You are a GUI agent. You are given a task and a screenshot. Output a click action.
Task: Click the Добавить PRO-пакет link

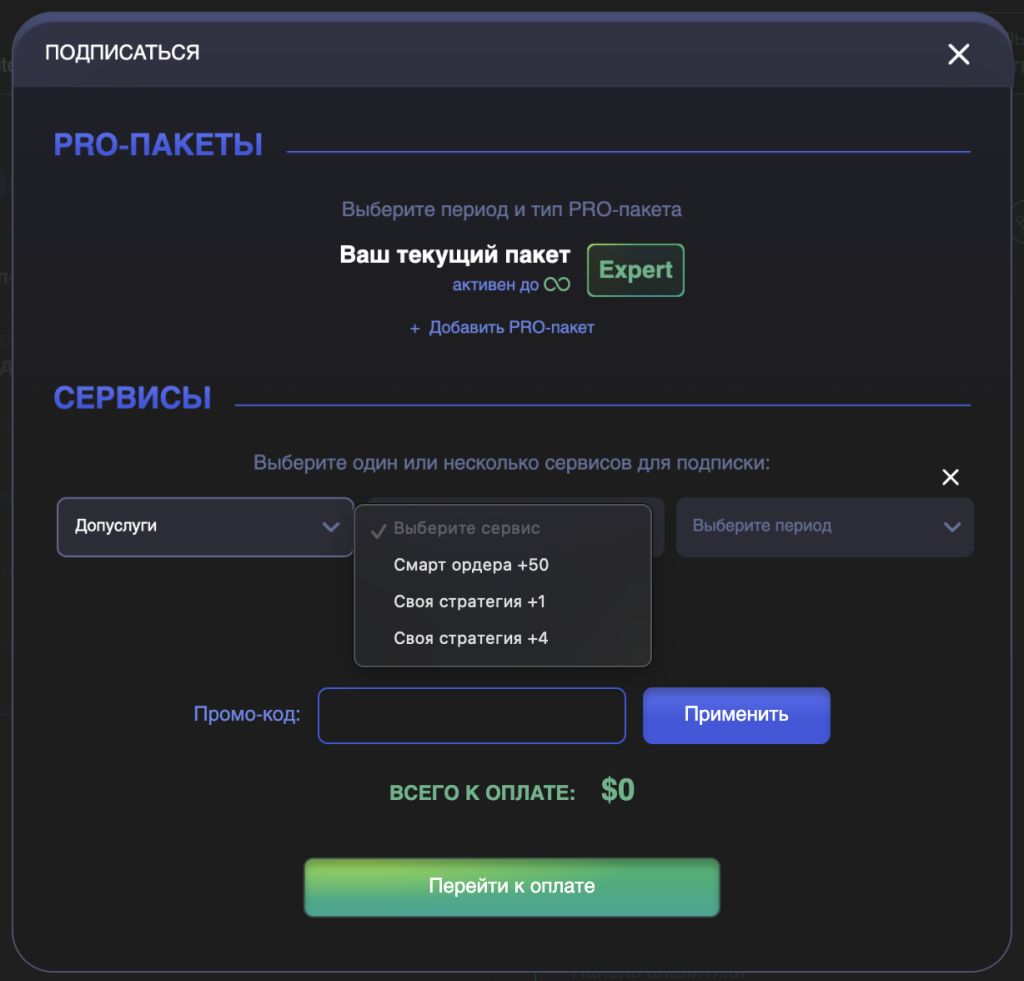[x=502, y=327]
